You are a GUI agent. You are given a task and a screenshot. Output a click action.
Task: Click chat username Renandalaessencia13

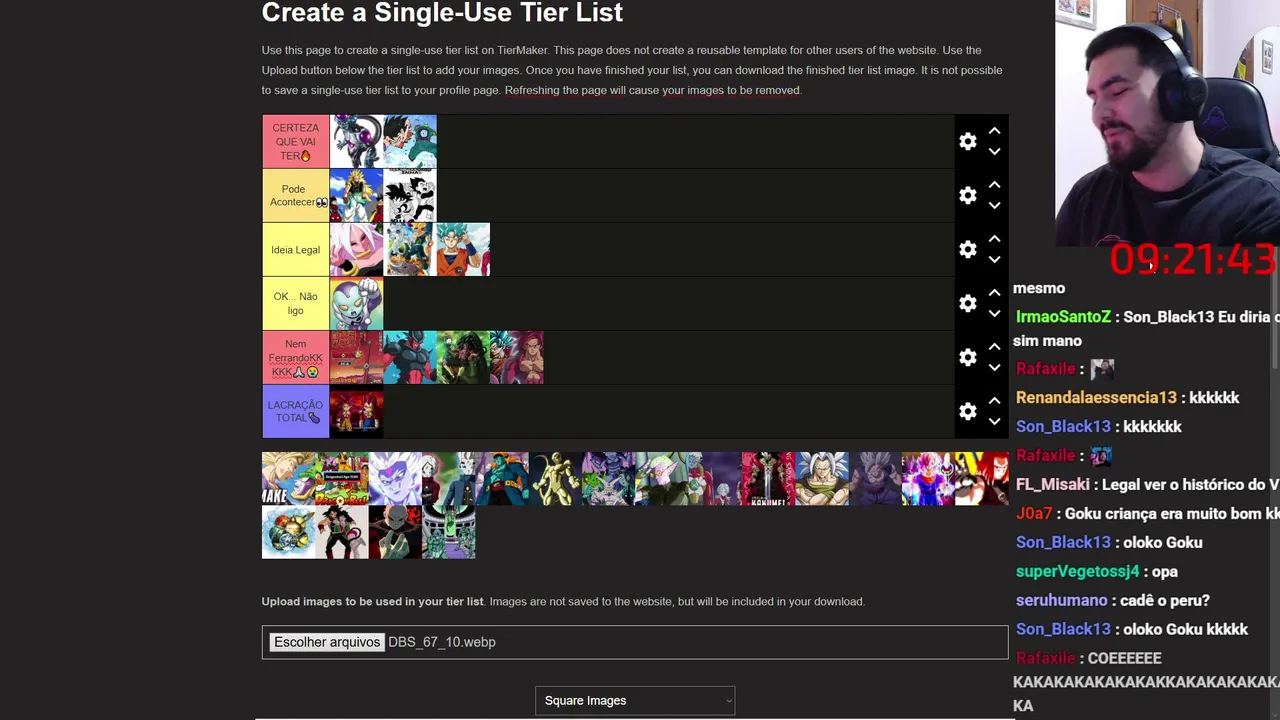1096,398
